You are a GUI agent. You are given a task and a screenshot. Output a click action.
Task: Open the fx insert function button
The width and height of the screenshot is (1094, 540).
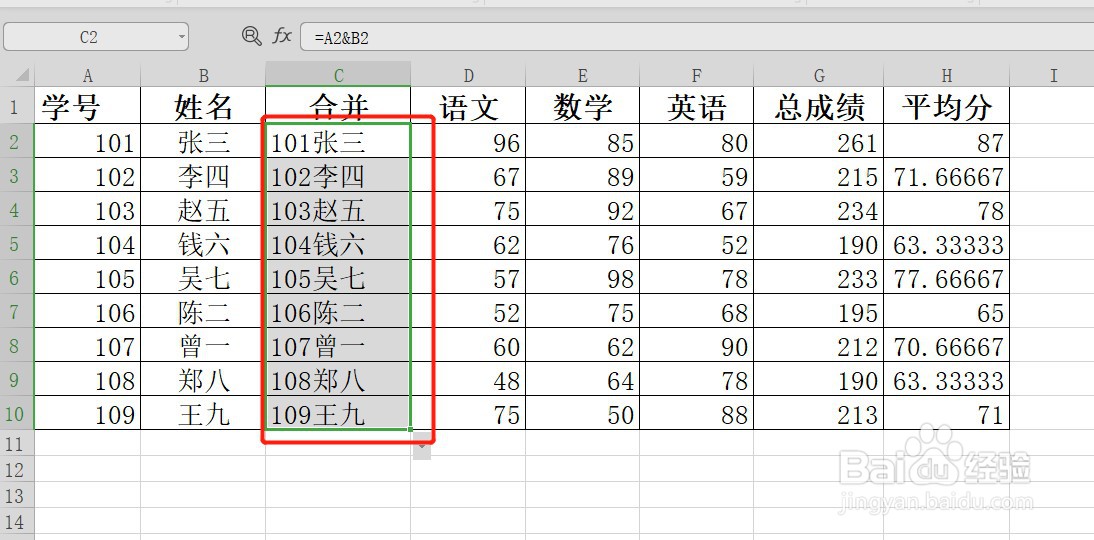tap(281, 36)
